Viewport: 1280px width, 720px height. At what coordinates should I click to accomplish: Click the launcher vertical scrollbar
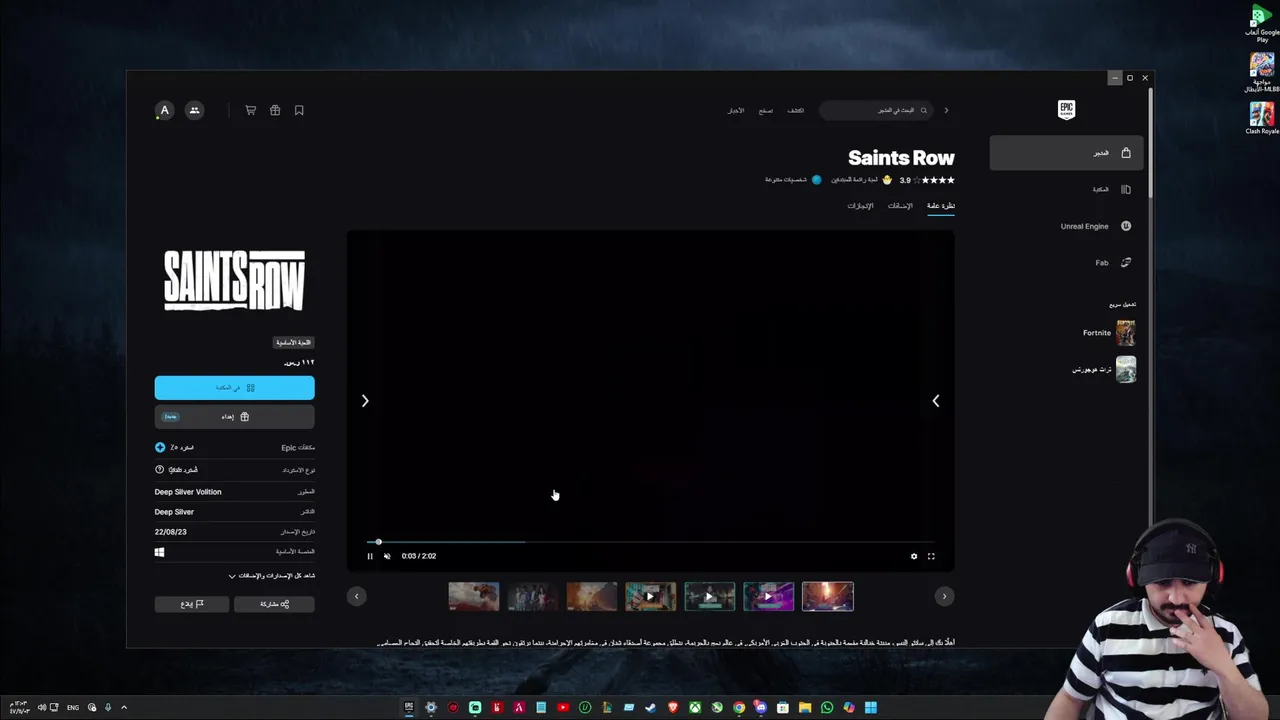pyautogui.click(x=1150, y=145)
